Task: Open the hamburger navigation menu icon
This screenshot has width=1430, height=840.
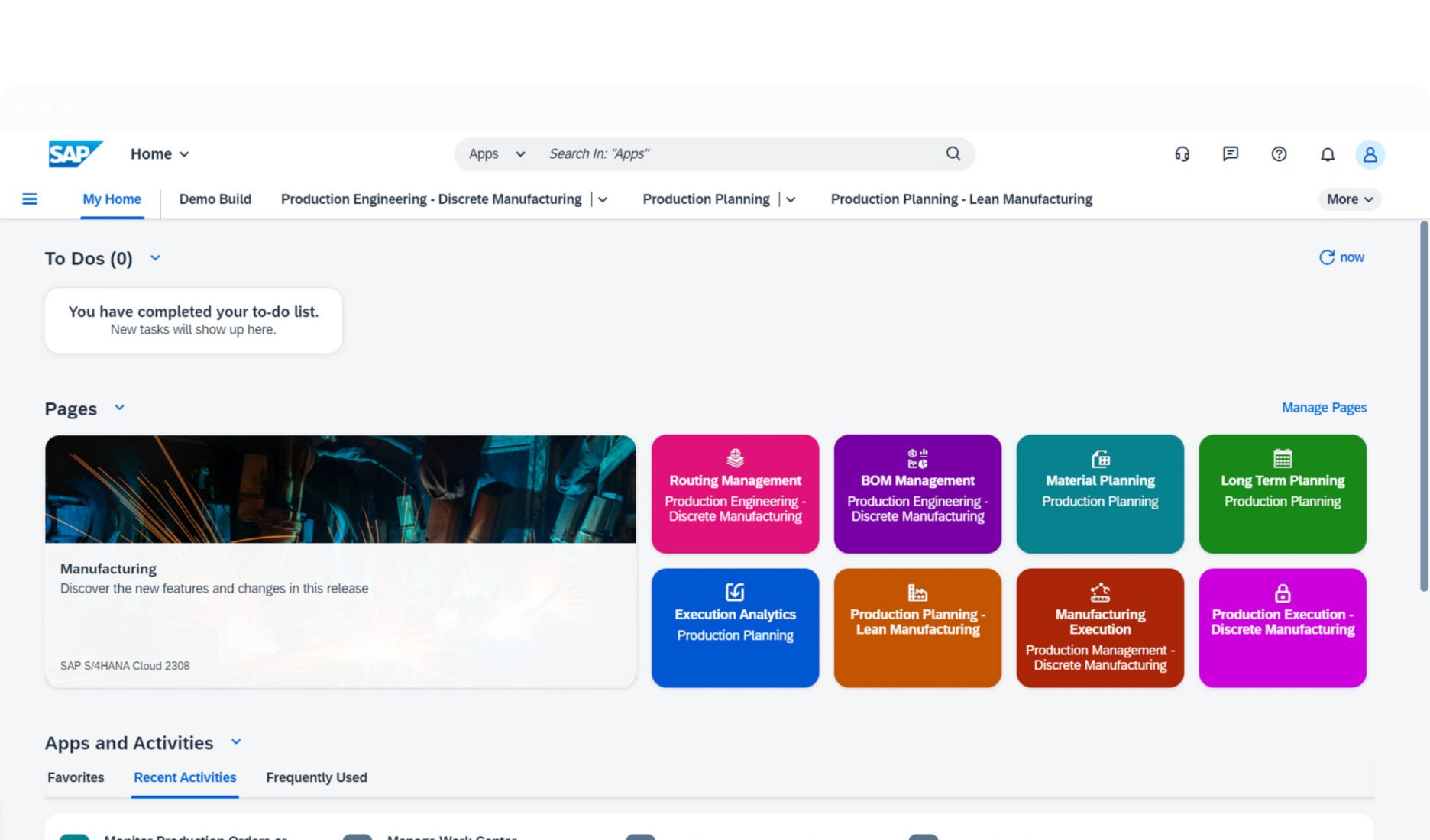Action: pyautogui.click(x=30, y=199)
